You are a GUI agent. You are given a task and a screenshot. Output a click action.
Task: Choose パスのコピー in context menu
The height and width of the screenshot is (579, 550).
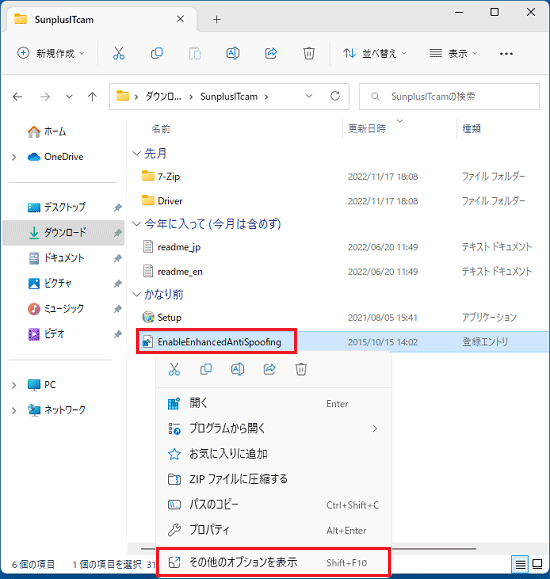click(273, 504)
